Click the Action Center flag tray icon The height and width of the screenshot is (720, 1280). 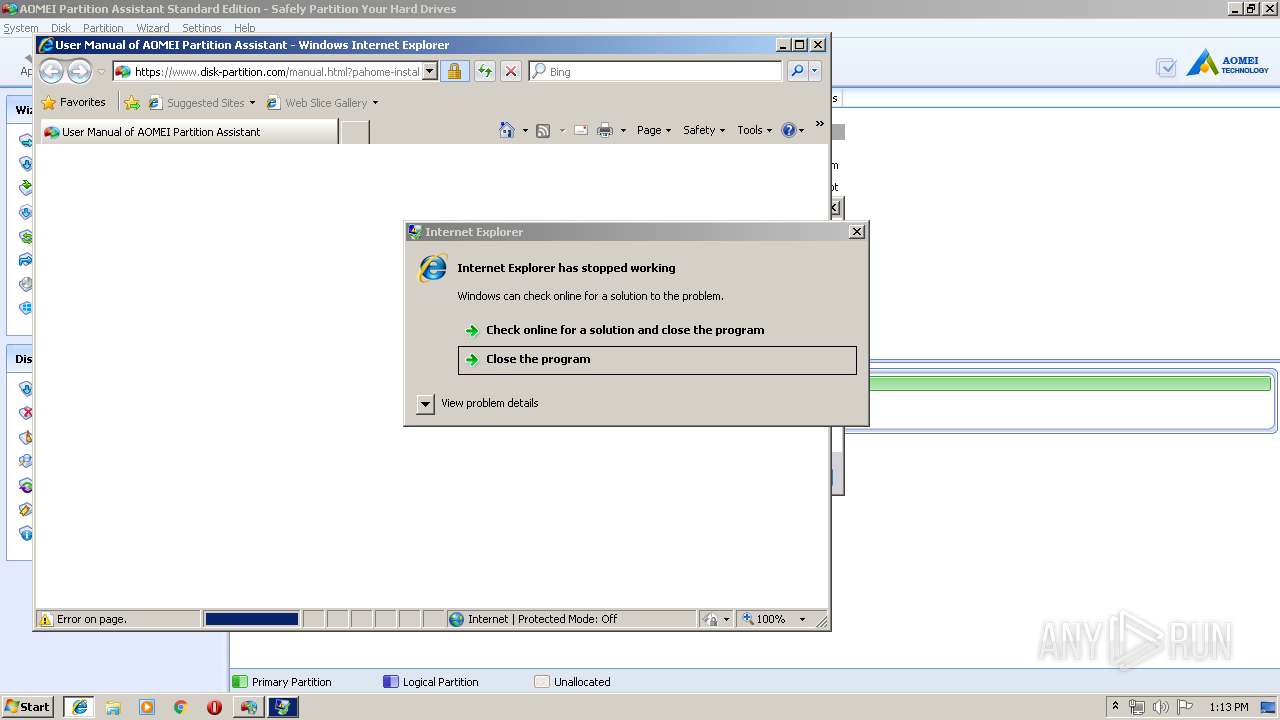point(1185,707)
